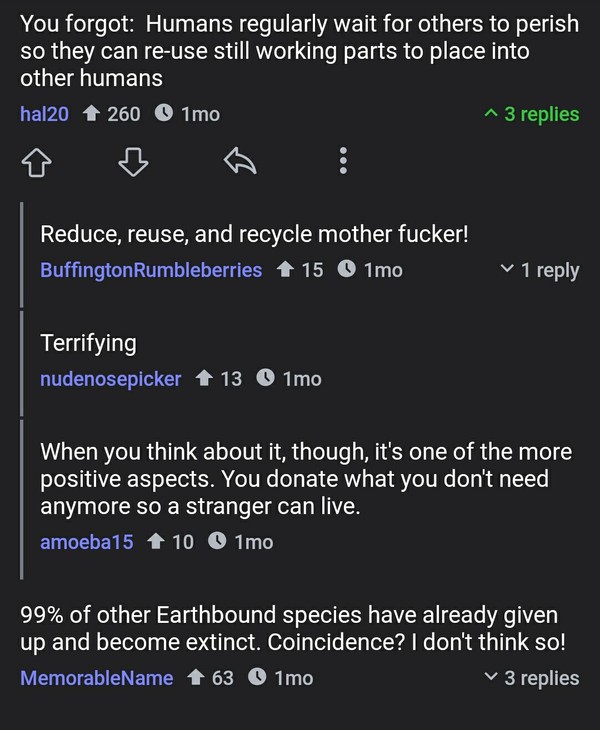The image size is (600, 730).
Task: Expand 3 replies under MemorableName's comment
Action: [530, 678]
